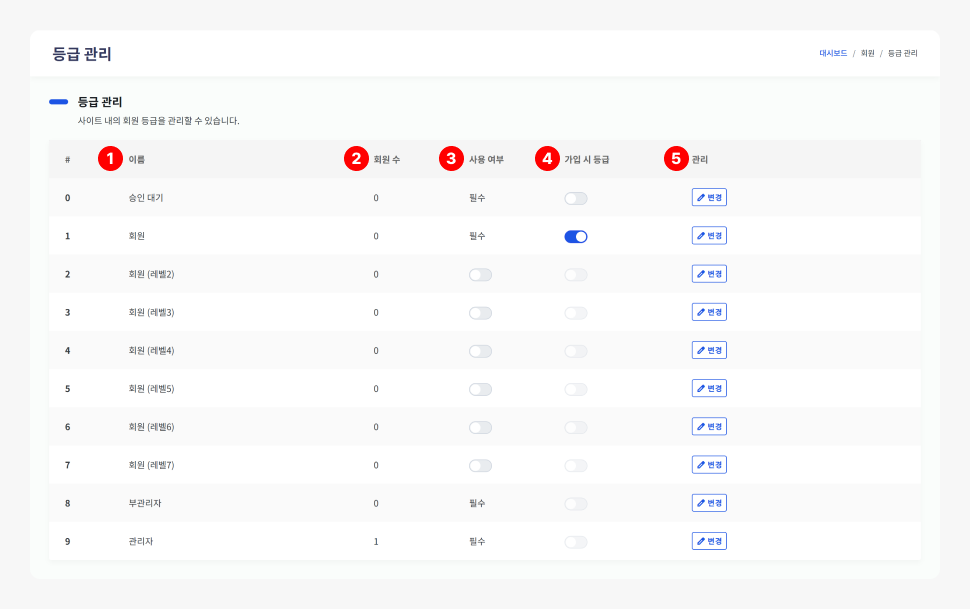Enable 사용 여부 switch for 회원 (레벨7)
This screenshot has width=970, height=609.
click(480, 465)
